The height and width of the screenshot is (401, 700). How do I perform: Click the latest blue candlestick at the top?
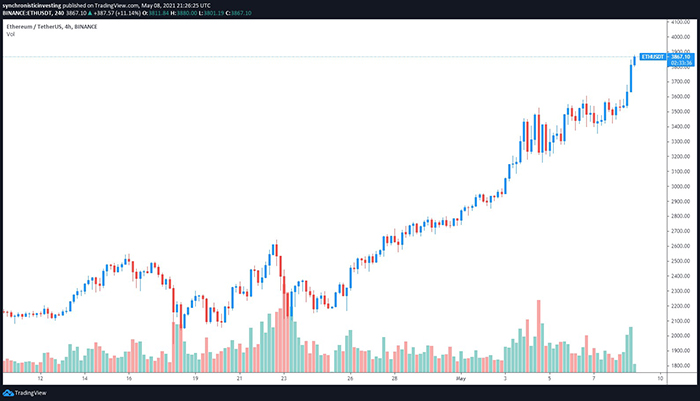pyautogui.click(x=631, y=74)
